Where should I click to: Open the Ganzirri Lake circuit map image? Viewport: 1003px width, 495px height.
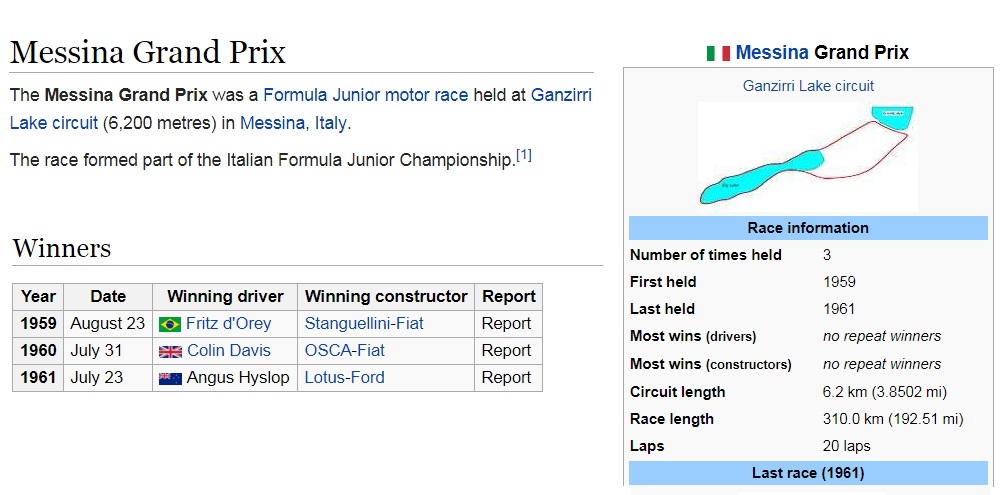tap(807, 155)
